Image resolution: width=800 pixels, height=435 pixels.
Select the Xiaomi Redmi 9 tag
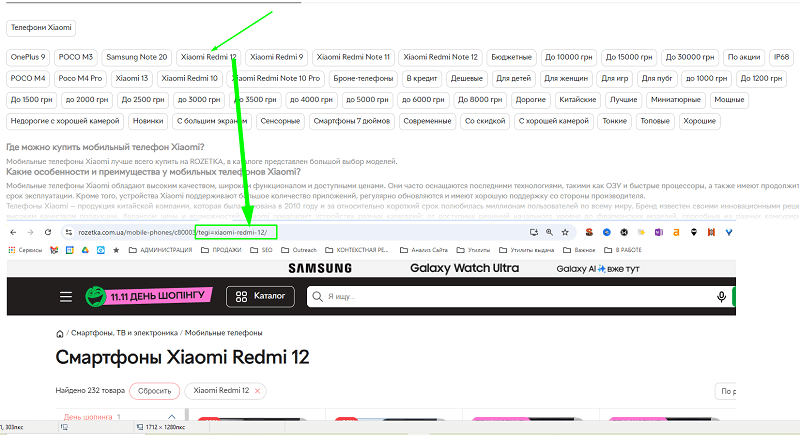pos(277,57)
